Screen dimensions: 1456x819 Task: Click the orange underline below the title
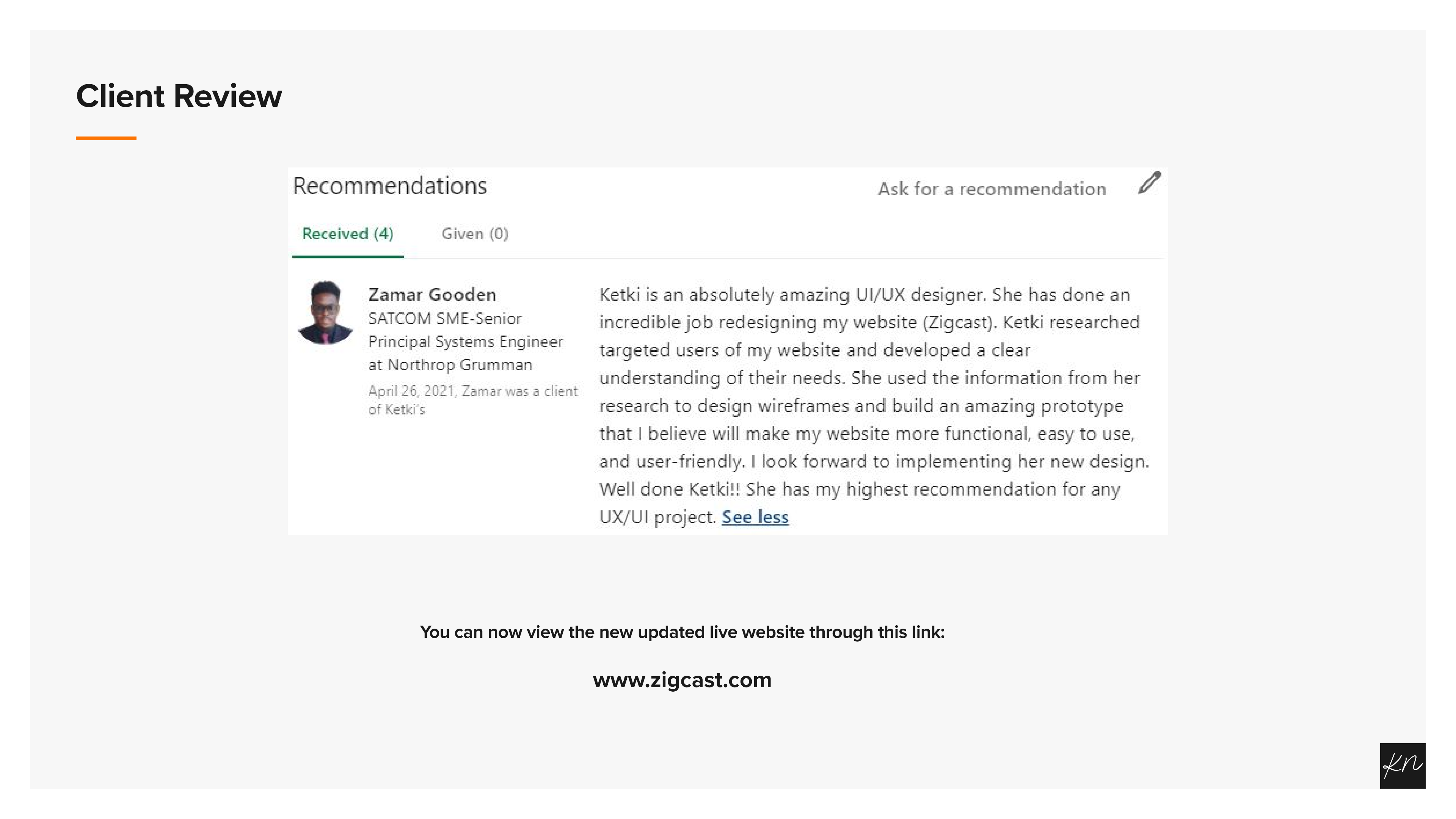click(x=106, y=138)
